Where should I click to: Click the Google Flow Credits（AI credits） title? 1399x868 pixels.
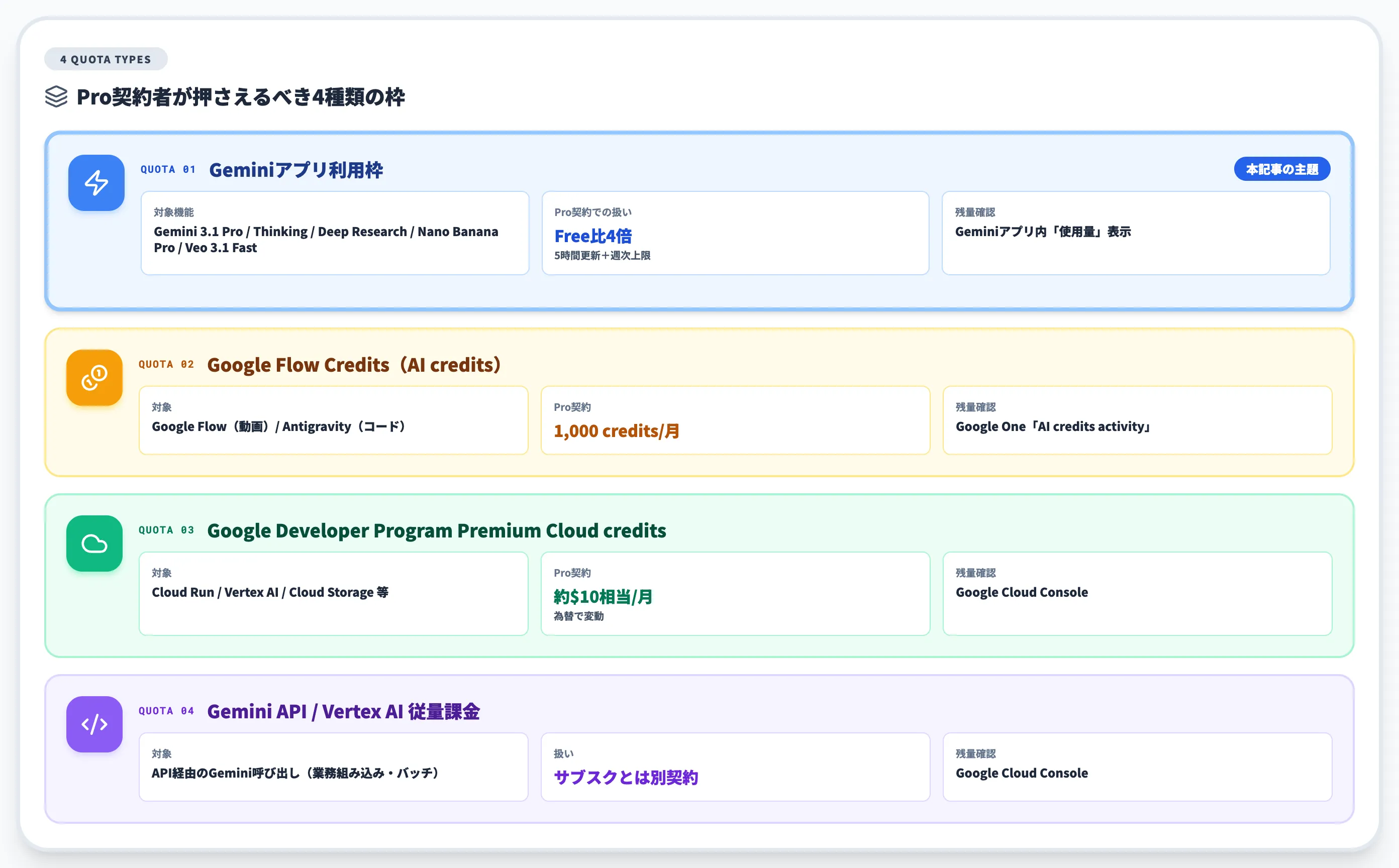click(354, 365)
